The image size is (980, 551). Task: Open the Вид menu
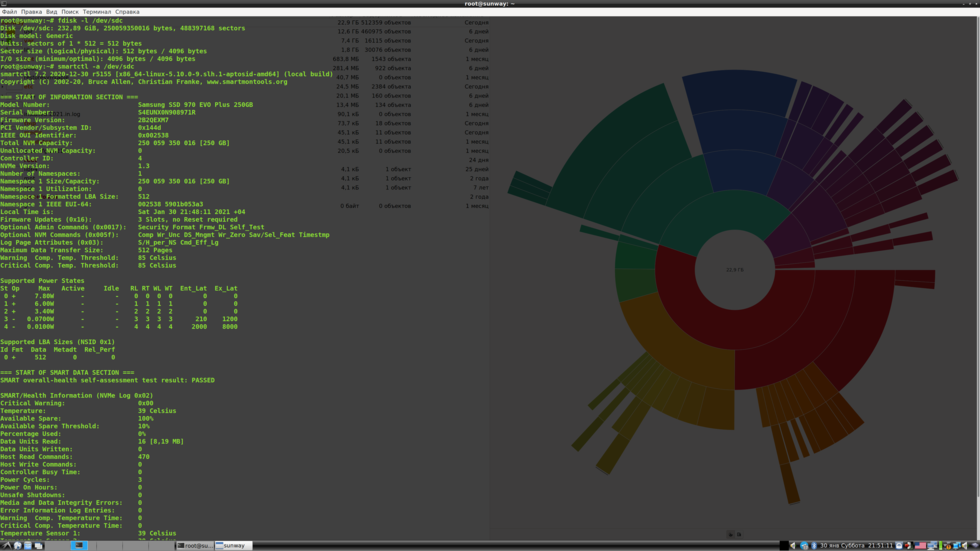(51, 12)
